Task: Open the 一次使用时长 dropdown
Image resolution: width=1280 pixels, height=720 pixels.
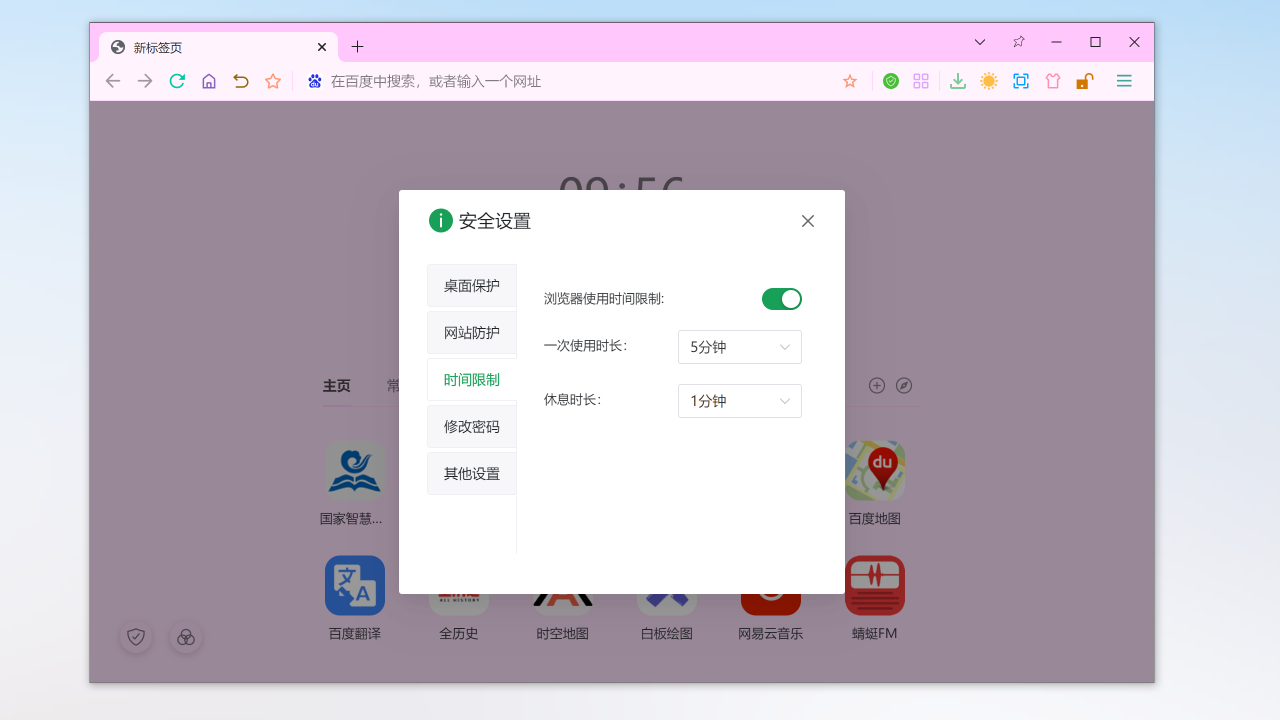Action: [739, 347]
